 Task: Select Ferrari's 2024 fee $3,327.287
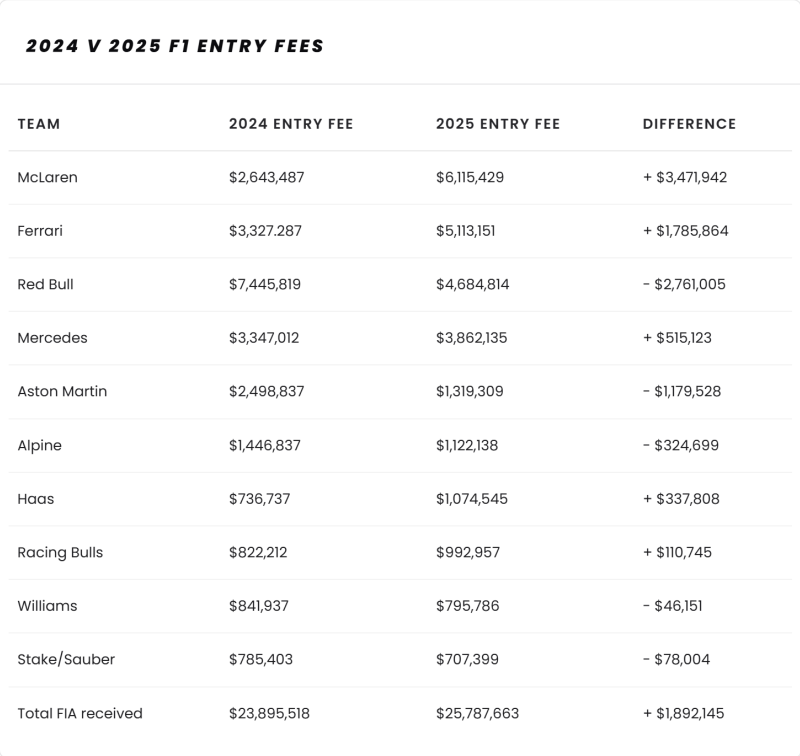tap(265, 231)
